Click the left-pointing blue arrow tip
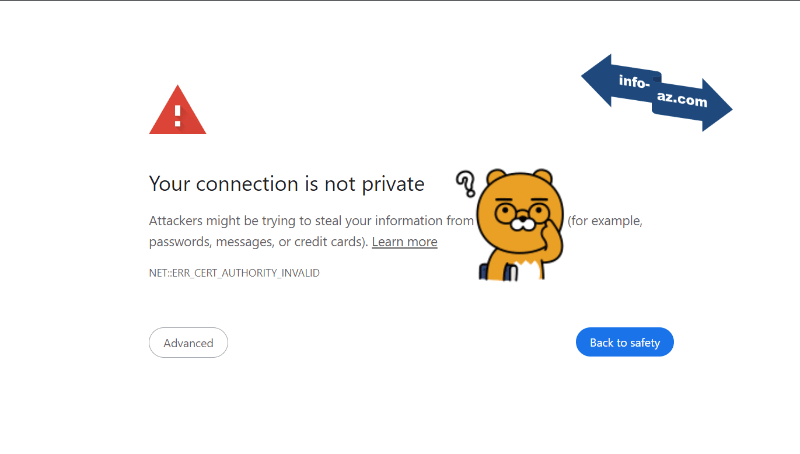Screen dimensions: 800x454 coord(590,78)
